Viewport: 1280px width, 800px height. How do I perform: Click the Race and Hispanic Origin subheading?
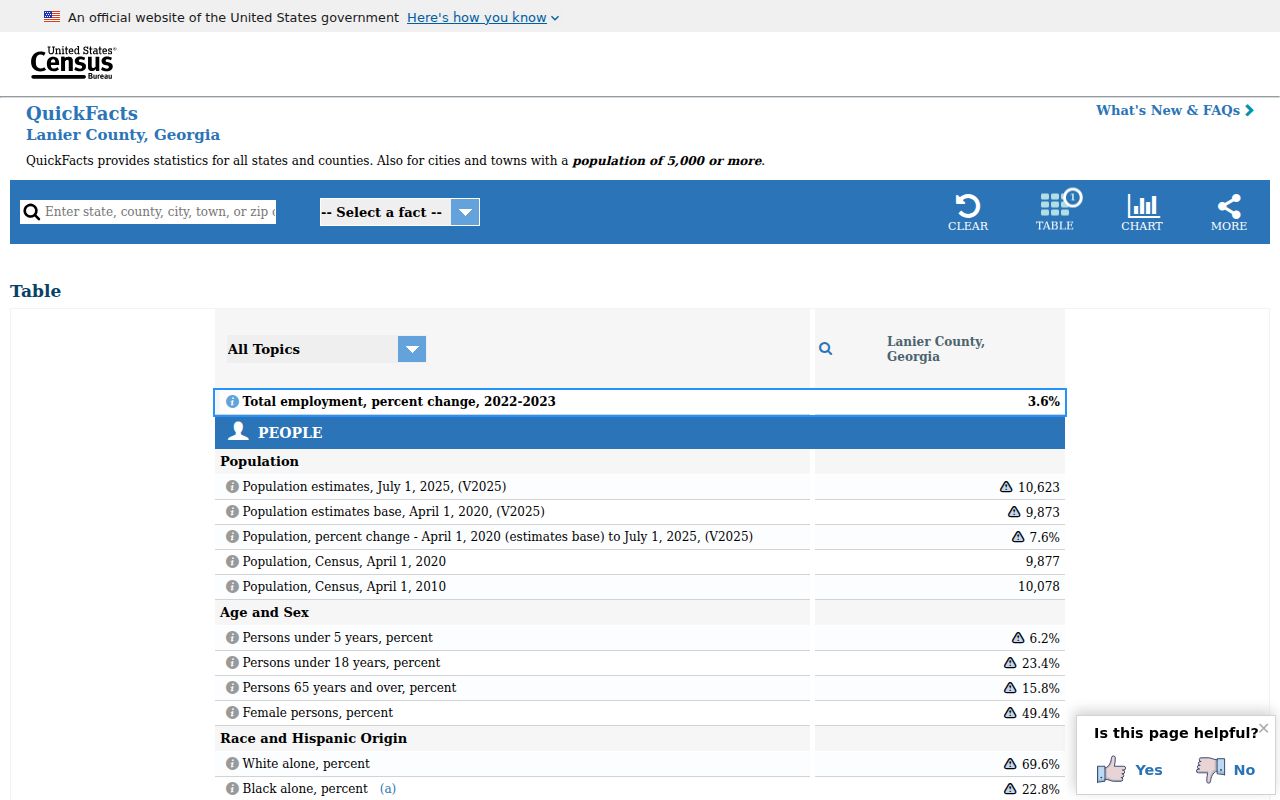313,739
